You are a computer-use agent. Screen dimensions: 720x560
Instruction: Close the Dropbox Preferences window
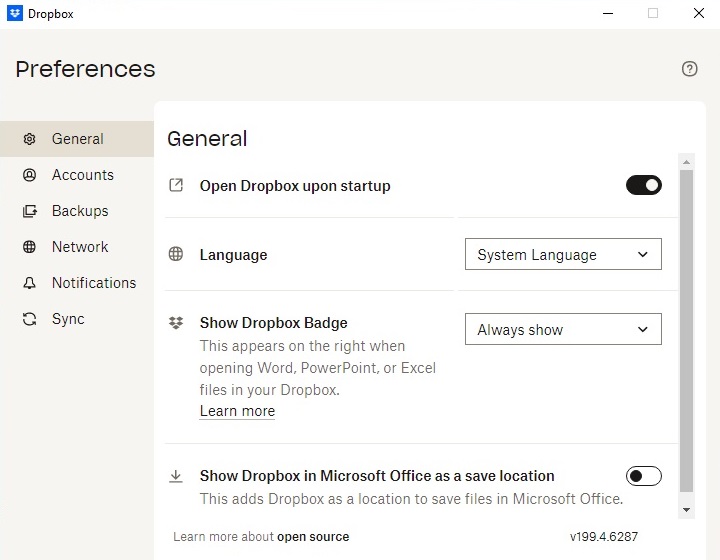(x=698, y=13)
